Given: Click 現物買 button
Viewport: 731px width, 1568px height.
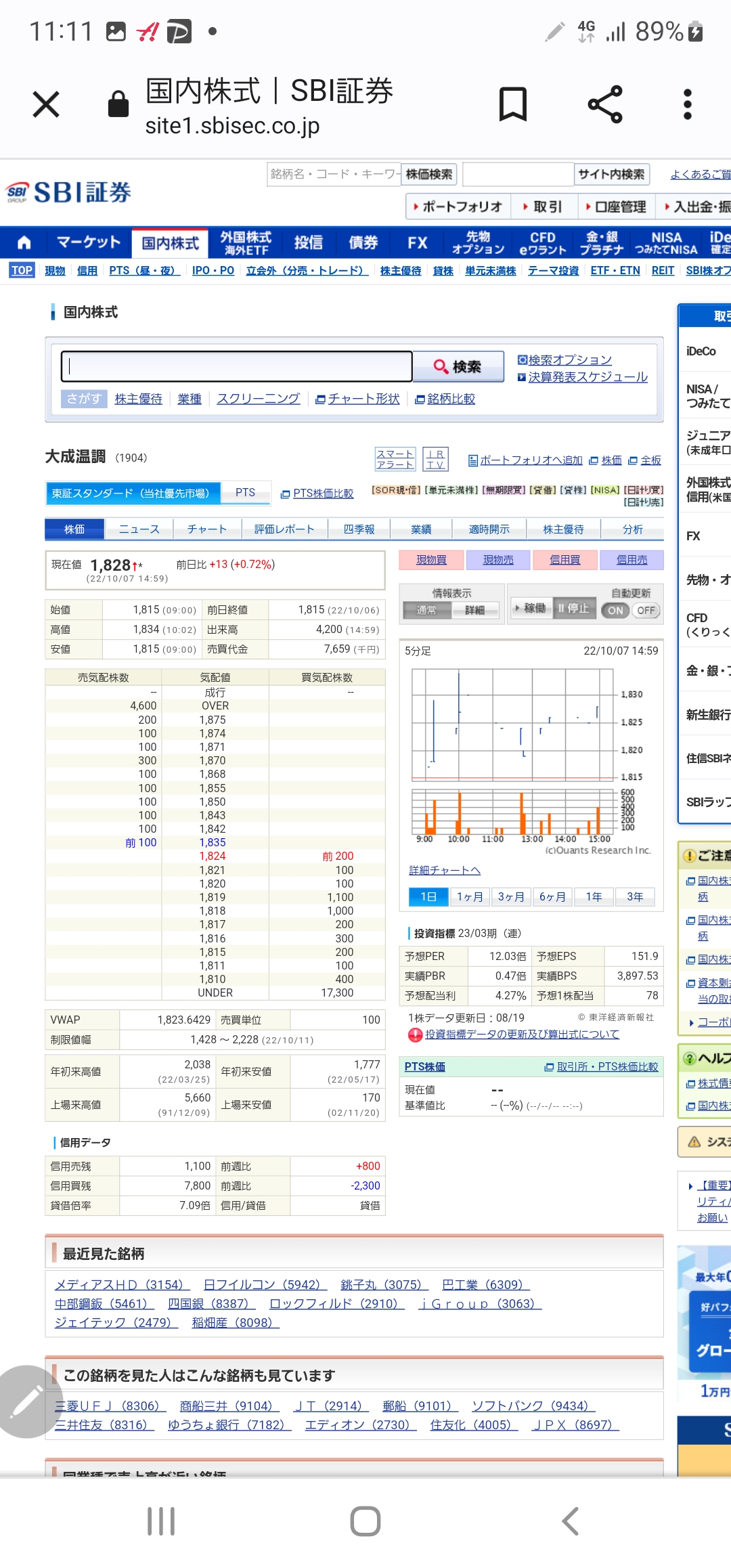Looking at the screenshot, I should point(431,560).
